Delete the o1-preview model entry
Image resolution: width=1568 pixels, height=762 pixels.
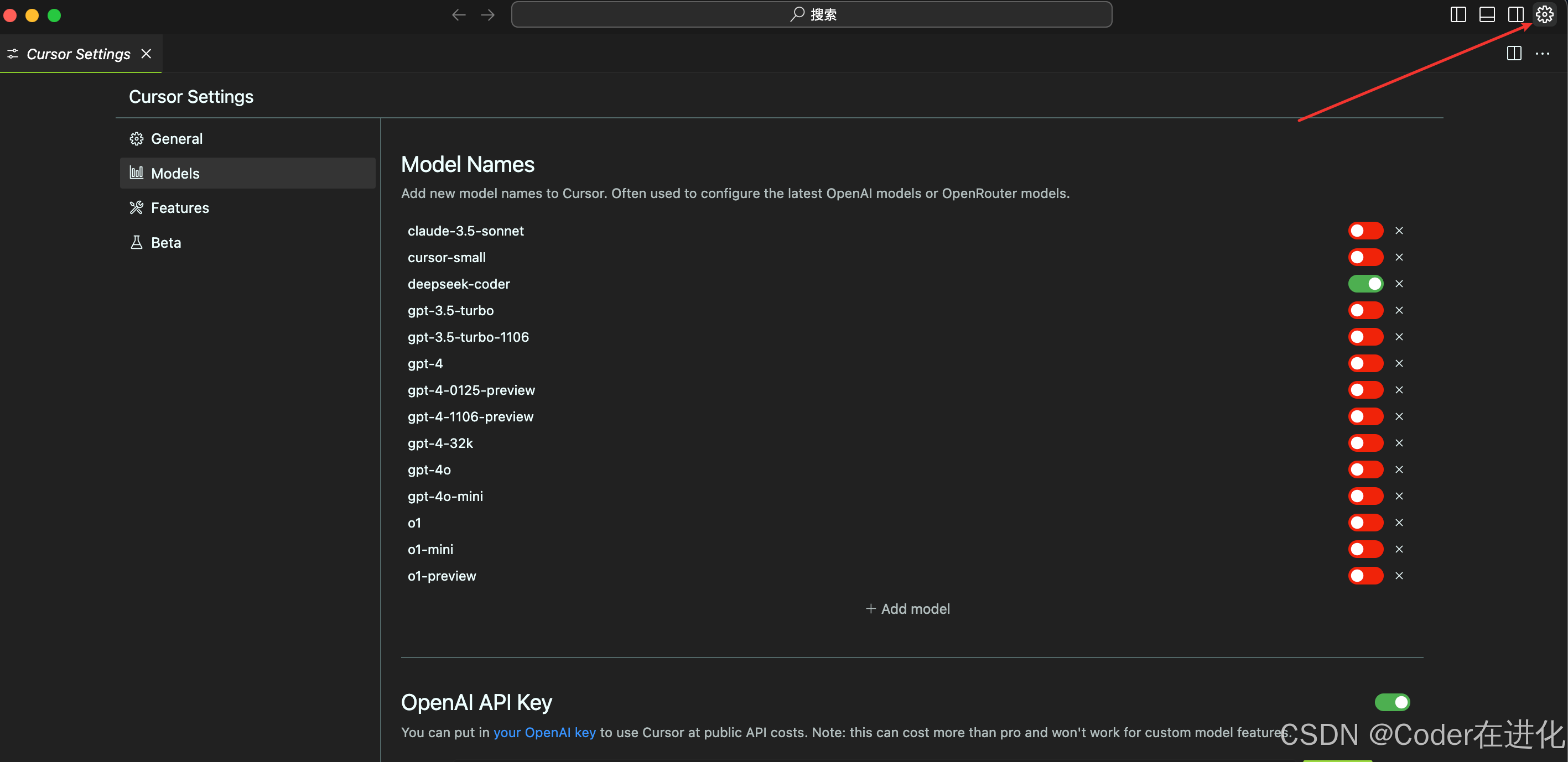point(1399,575)
